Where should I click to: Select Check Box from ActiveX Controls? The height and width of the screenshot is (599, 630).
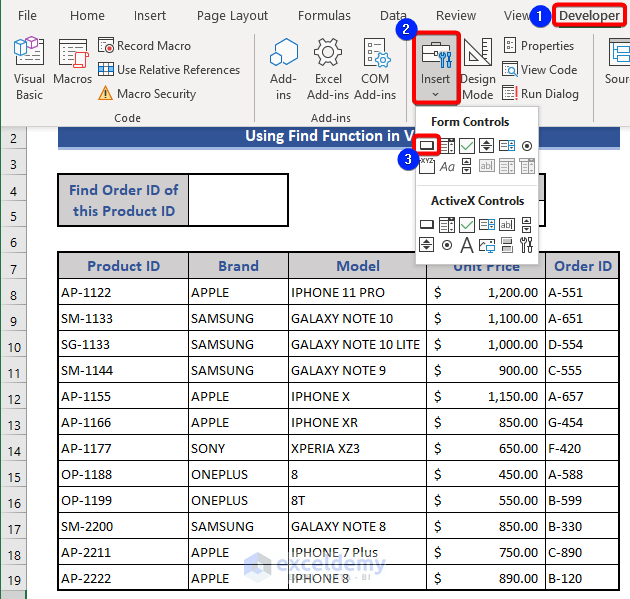(467, 225)
